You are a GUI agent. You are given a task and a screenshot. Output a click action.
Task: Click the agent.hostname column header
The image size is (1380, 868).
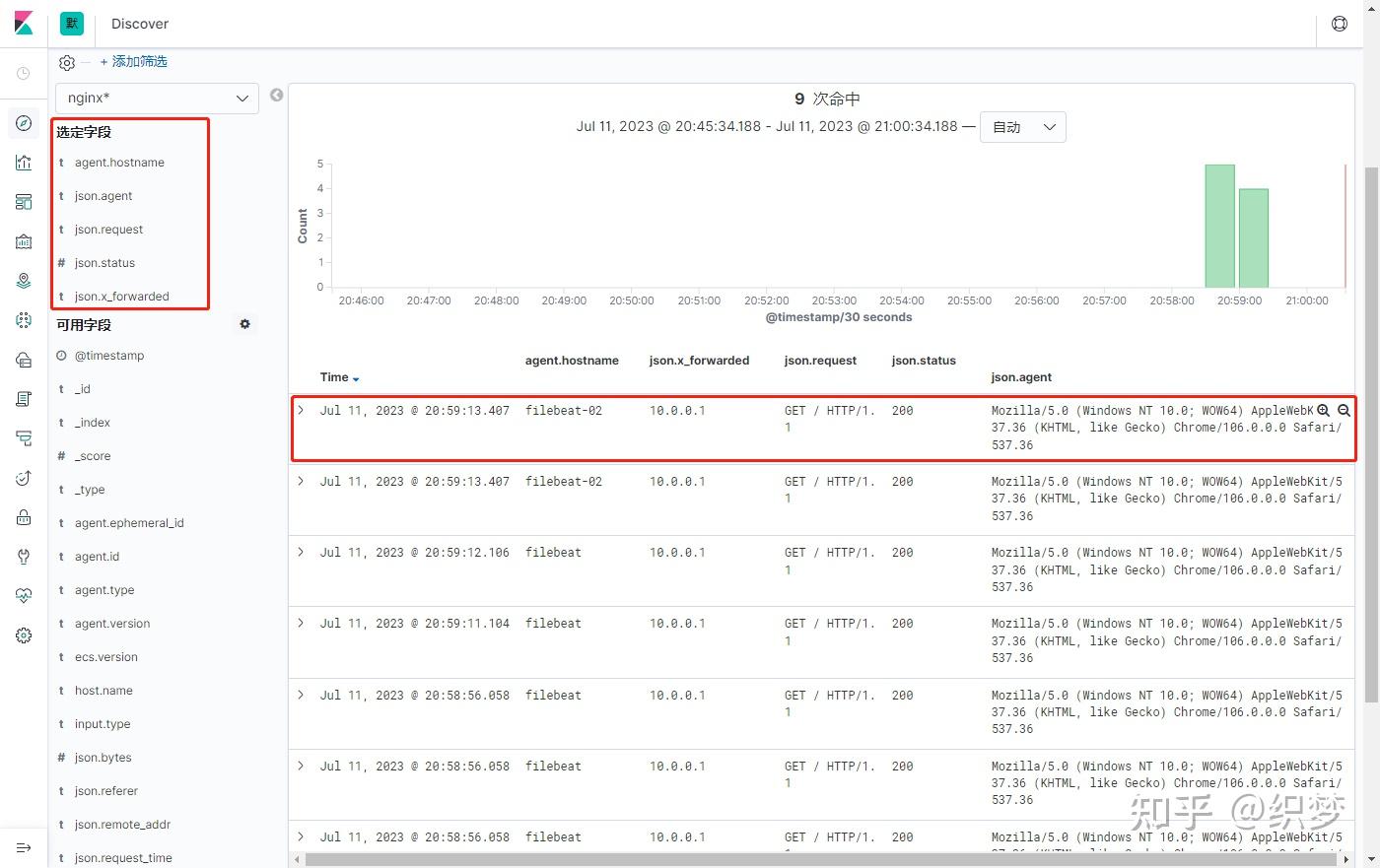point(572,361)
